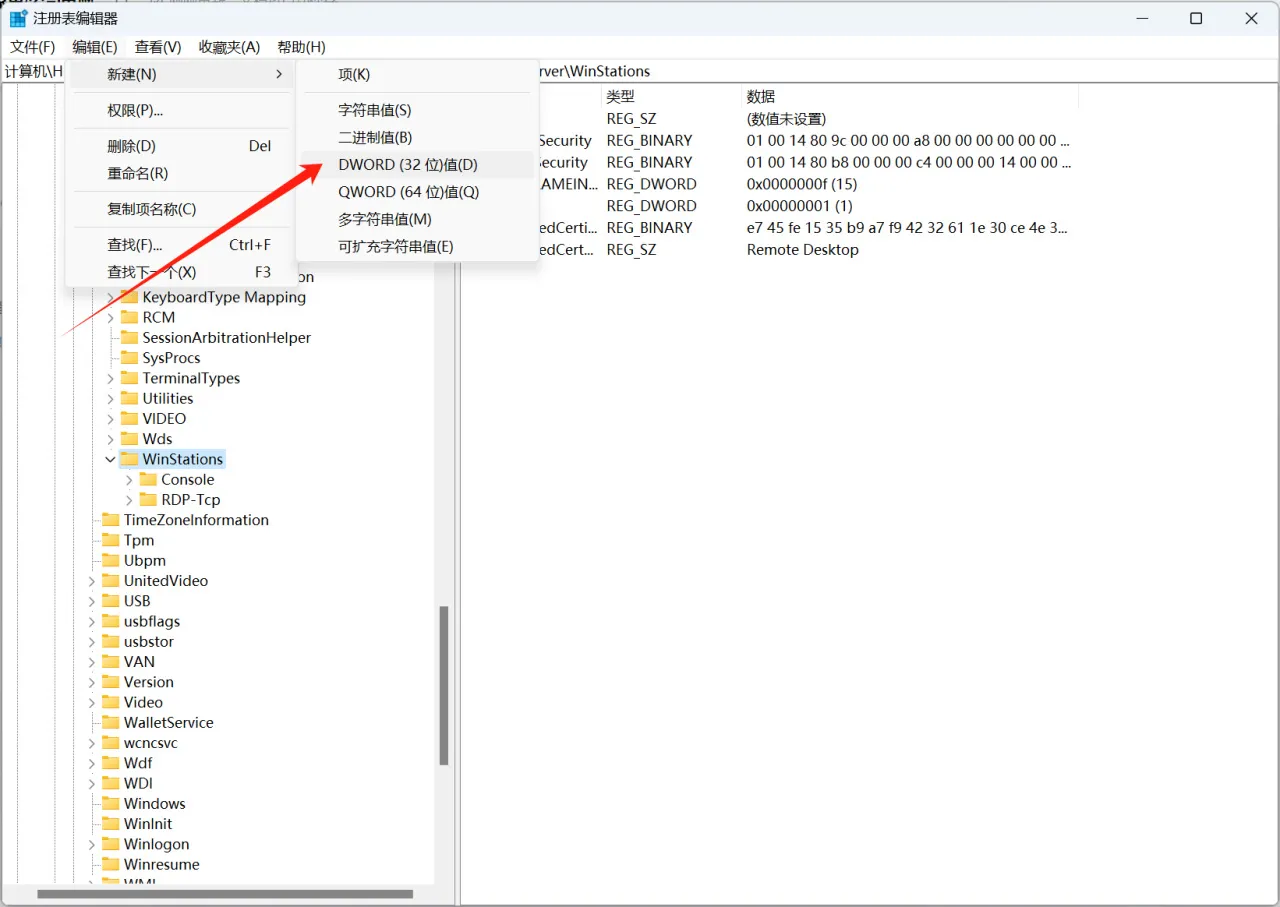Choose 二进制值(B) in the submenu
Viewport: 1280px width, 907px height.
point(417,137)
